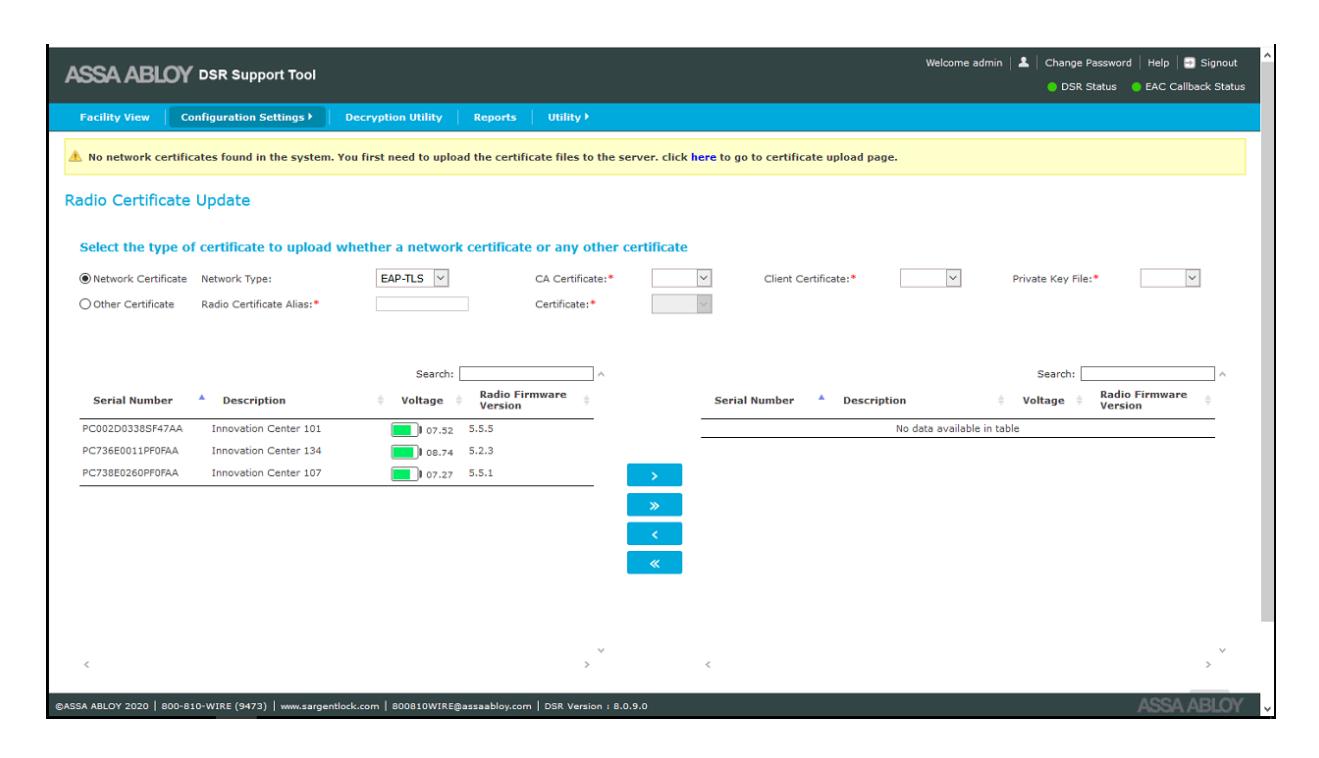This screenshot has width=1319, height=758.
Task: Expand the Utility menu
Action: 567,117
